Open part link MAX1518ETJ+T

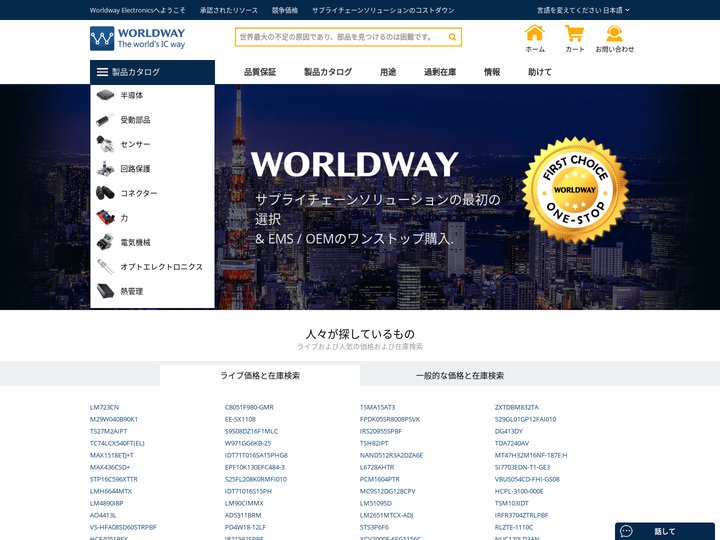[x=112, y=455]
